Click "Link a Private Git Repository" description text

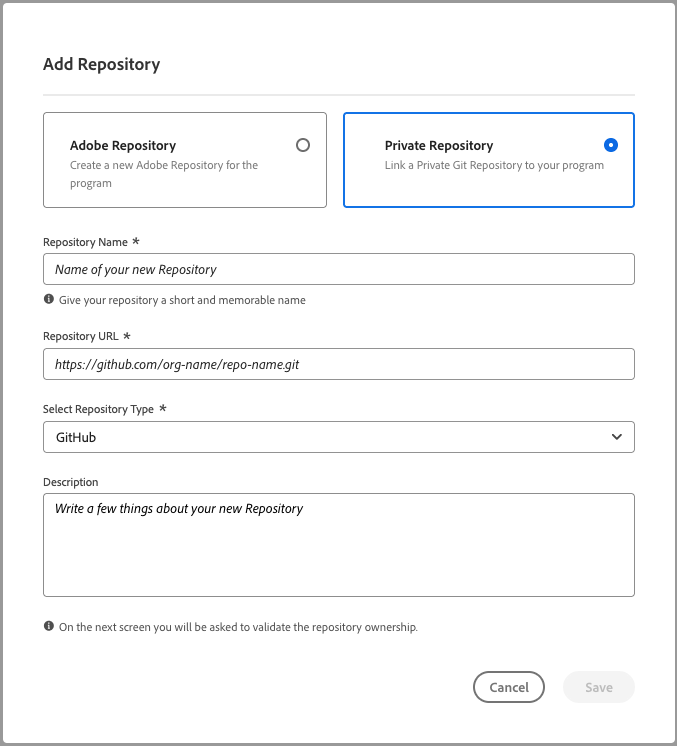(494, 165)
